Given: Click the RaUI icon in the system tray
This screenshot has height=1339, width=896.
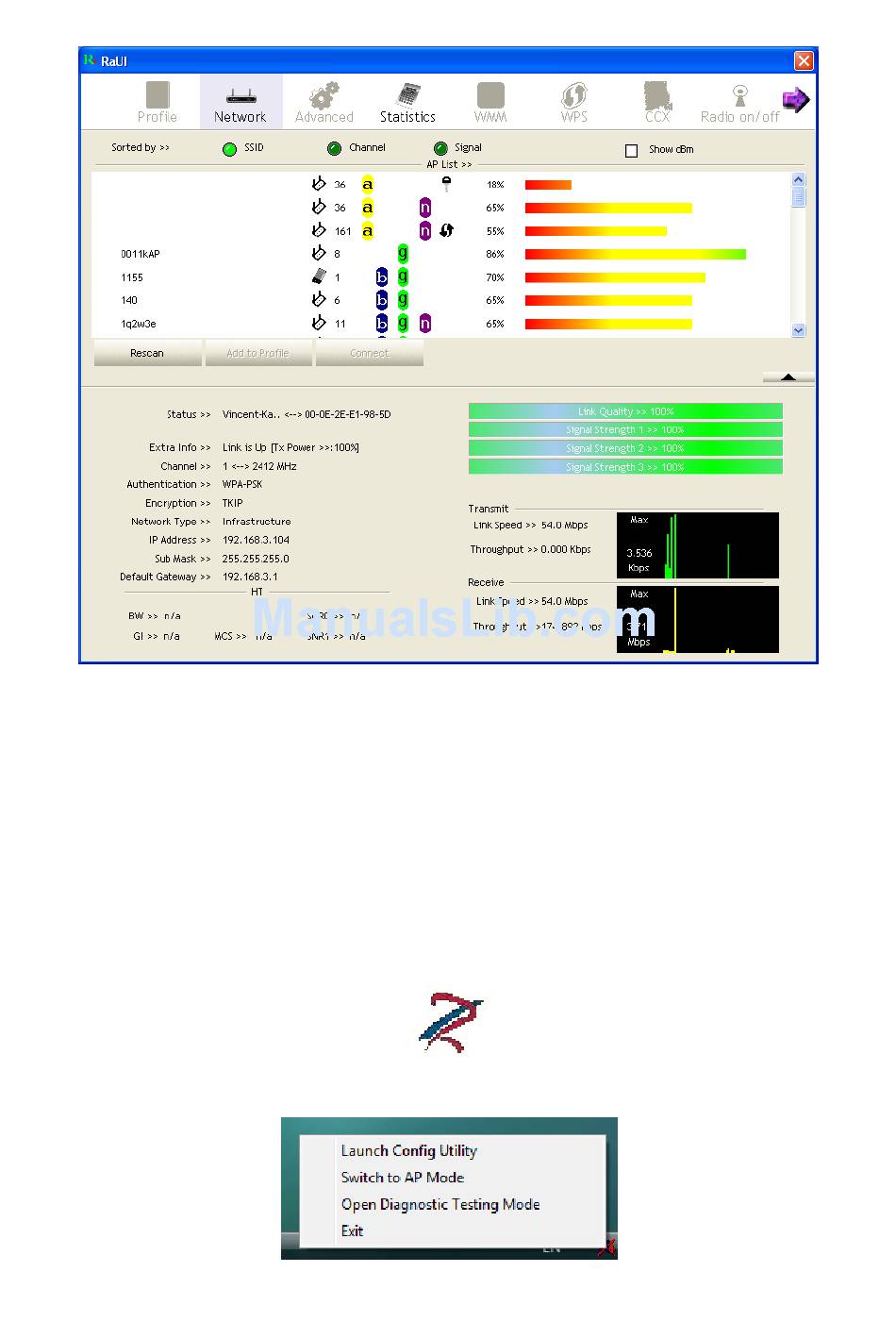Looking at the screenshot, I should coord(606,1248).
